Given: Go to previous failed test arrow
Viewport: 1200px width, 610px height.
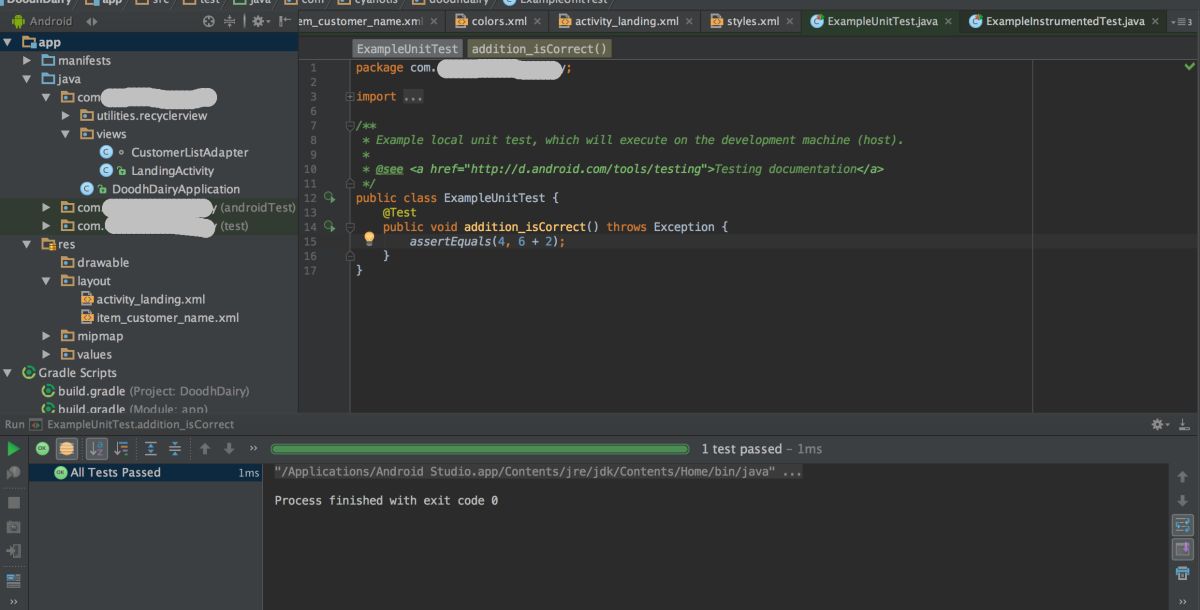Looking at the screenshot, I should pos(205,449).
